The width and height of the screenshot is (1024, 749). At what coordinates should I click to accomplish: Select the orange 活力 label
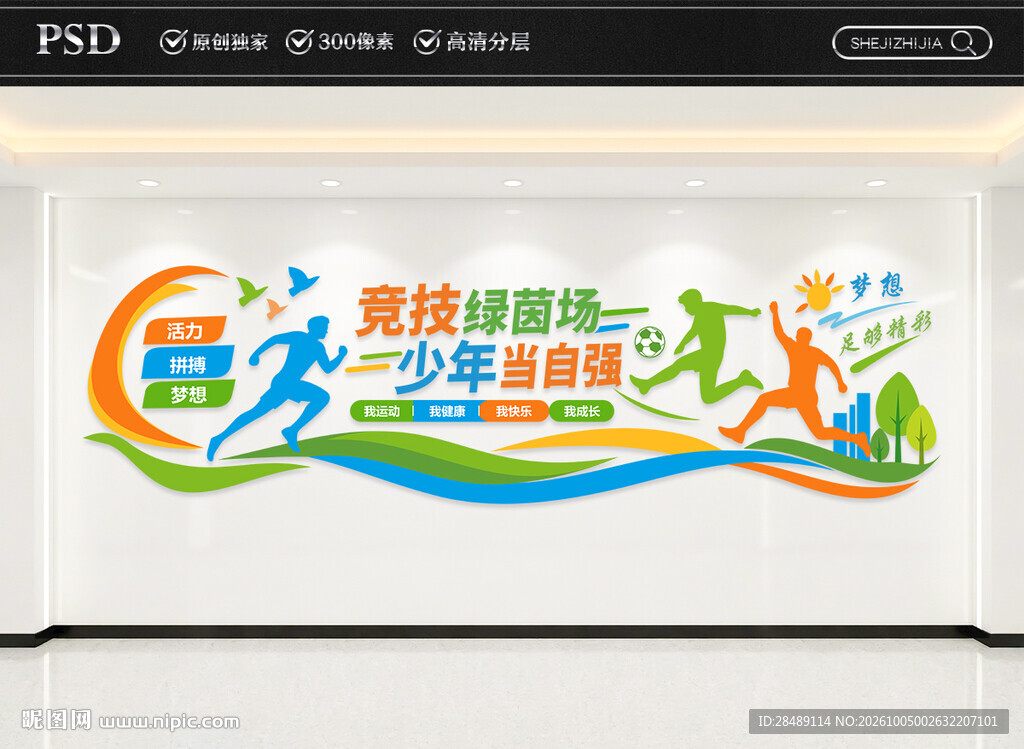pyautogui.click(x=185, y=330)
